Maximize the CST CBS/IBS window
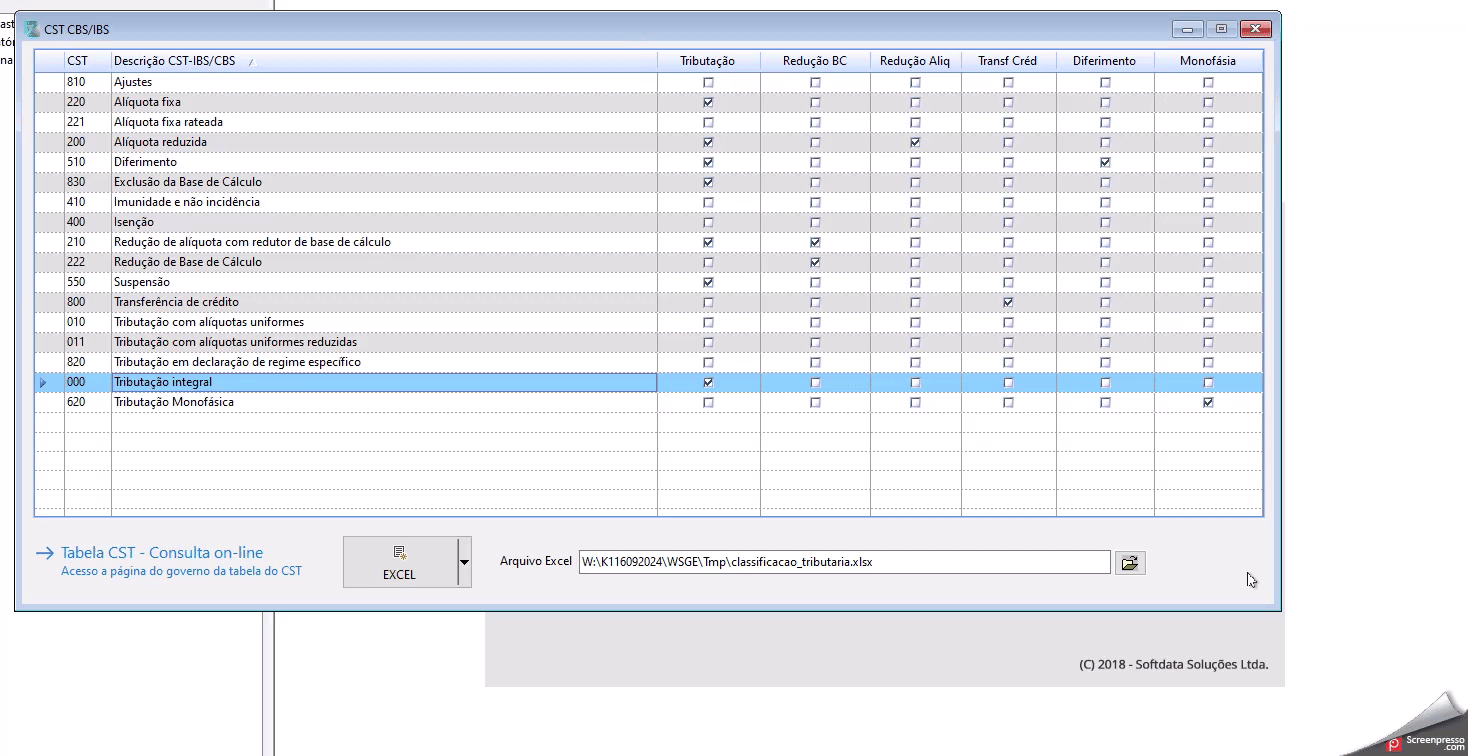This screenshot has height=756, width=1468. [x=1221, y=29]
